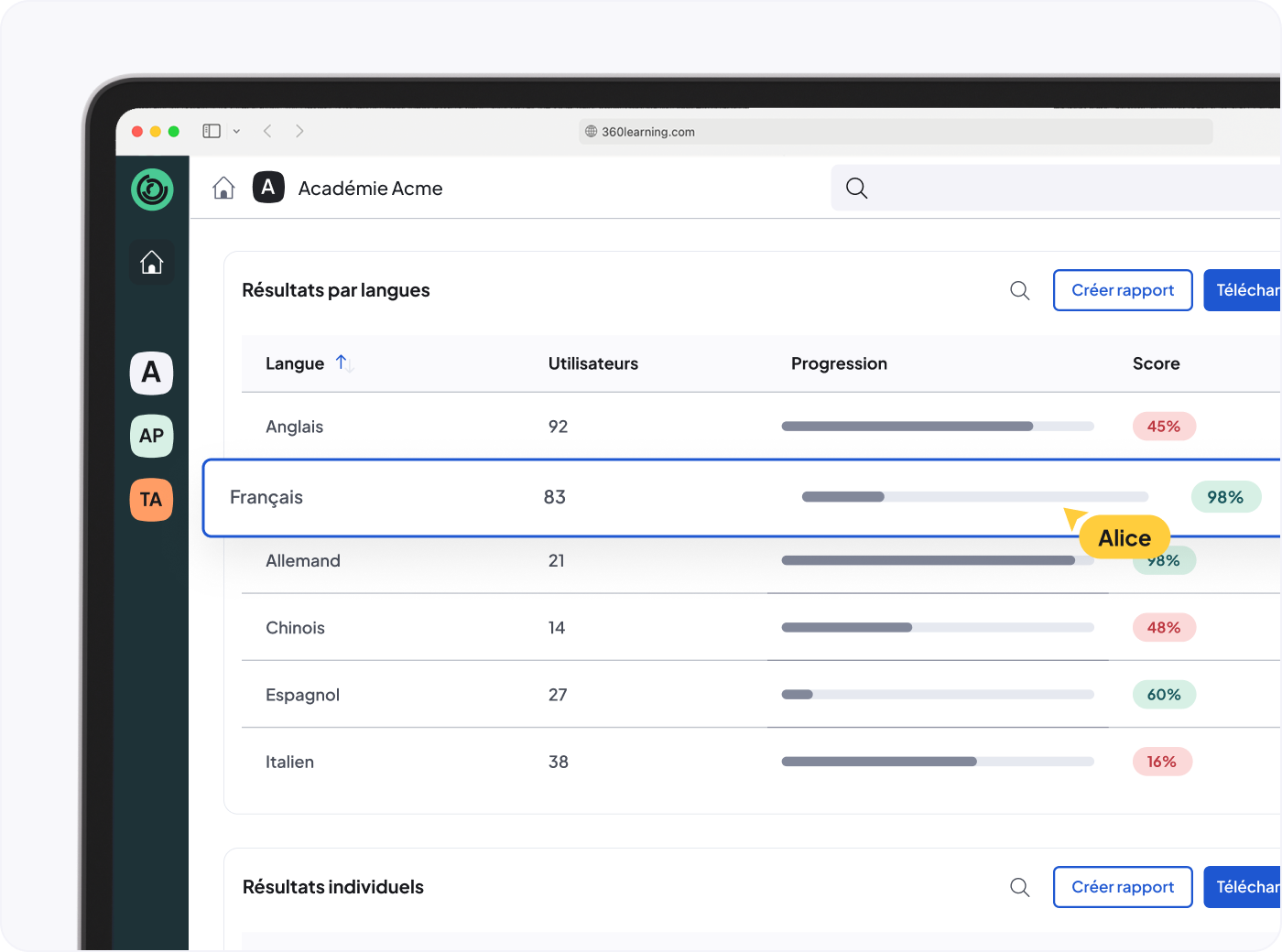1282x952 pixels.
Task: Click Créer rapport in Résultats par langues
Action: (1123, 290)
